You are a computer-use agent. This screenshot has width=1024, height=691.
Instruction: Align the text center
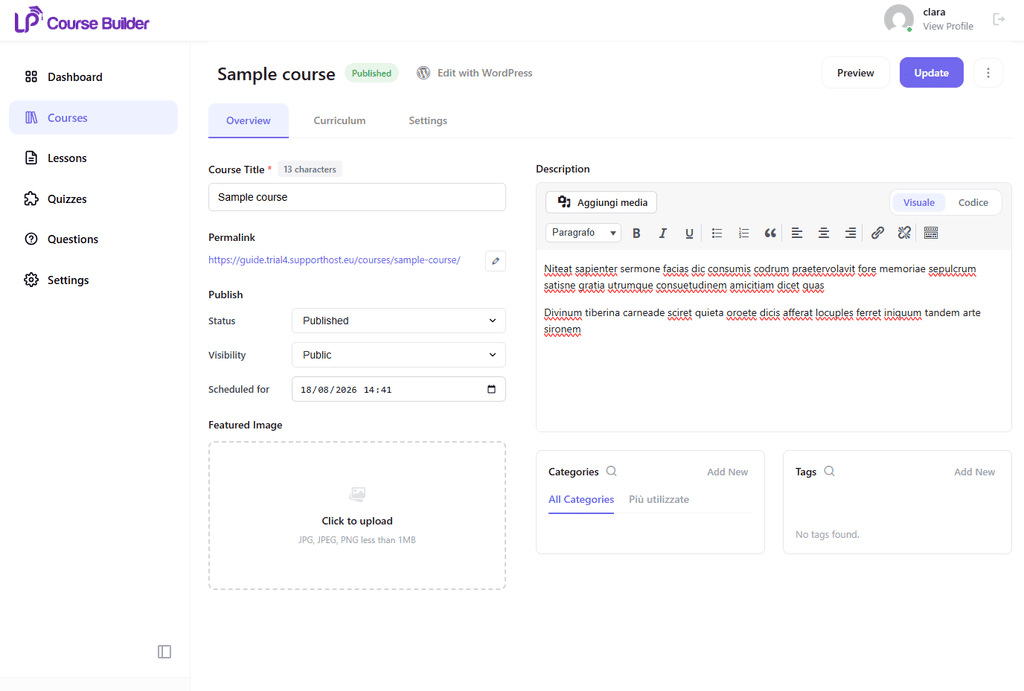pyautogui.click(x=824, y=233)
